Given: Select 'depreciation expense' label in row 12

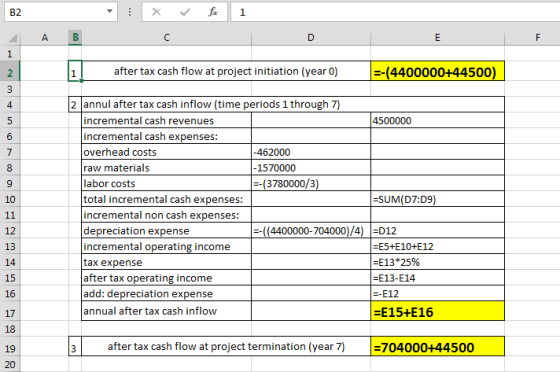Looking at the screenshot, I should point(166,231).
